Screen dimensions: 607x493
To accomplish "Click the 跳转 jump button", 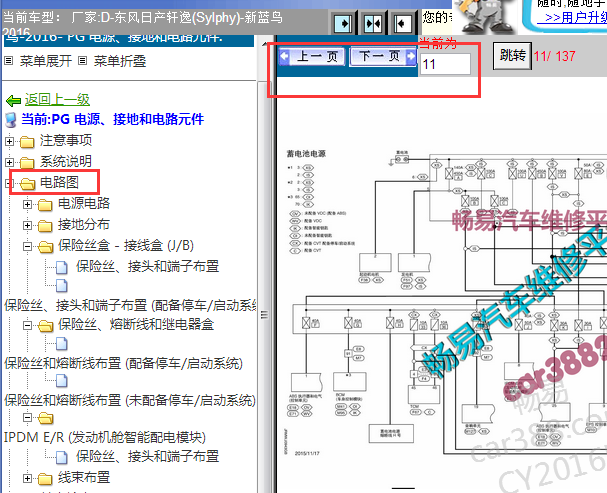I will (512, 56).
